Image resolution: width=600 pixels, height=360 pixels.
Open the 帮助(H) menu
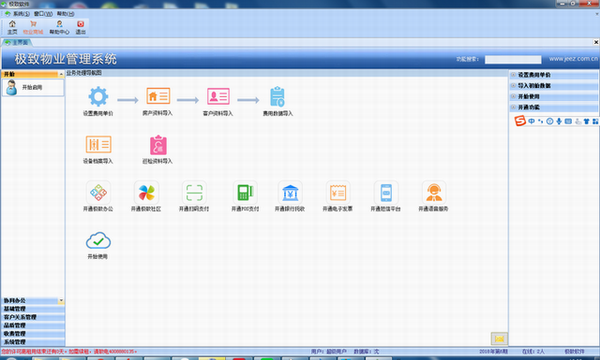pos(65,14)
